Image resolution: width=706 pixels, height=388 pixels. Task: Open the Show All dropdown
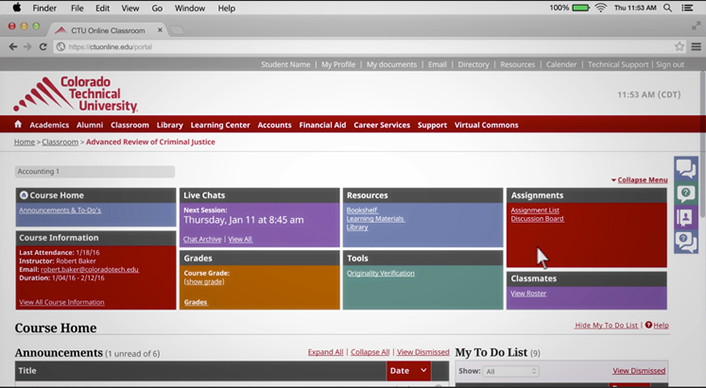(x=511, y=371)
